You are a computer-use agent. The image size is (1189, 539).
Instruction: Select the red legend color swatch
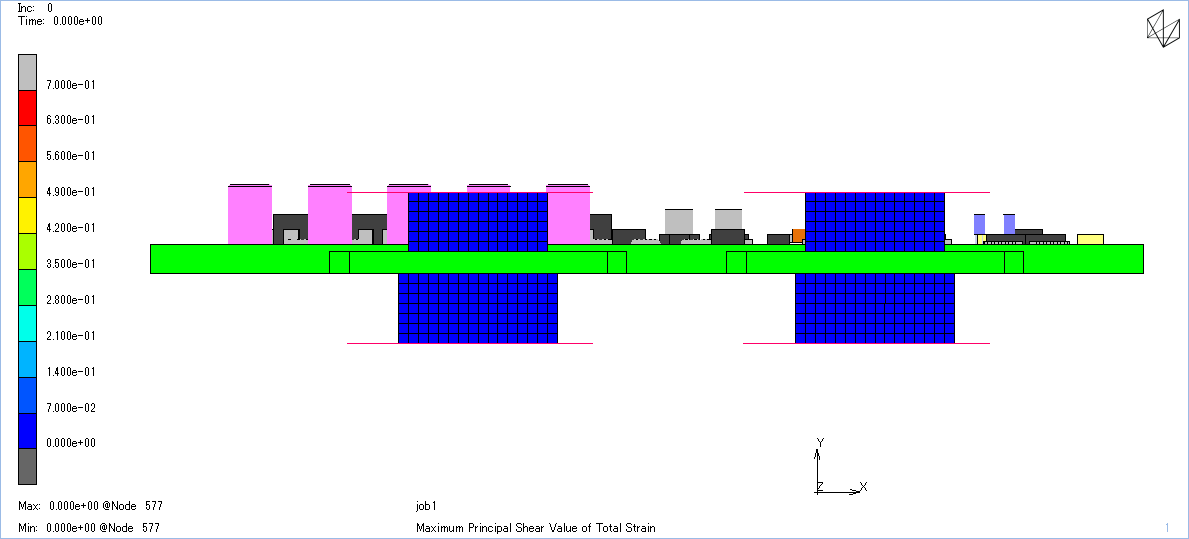coord(27,108)
